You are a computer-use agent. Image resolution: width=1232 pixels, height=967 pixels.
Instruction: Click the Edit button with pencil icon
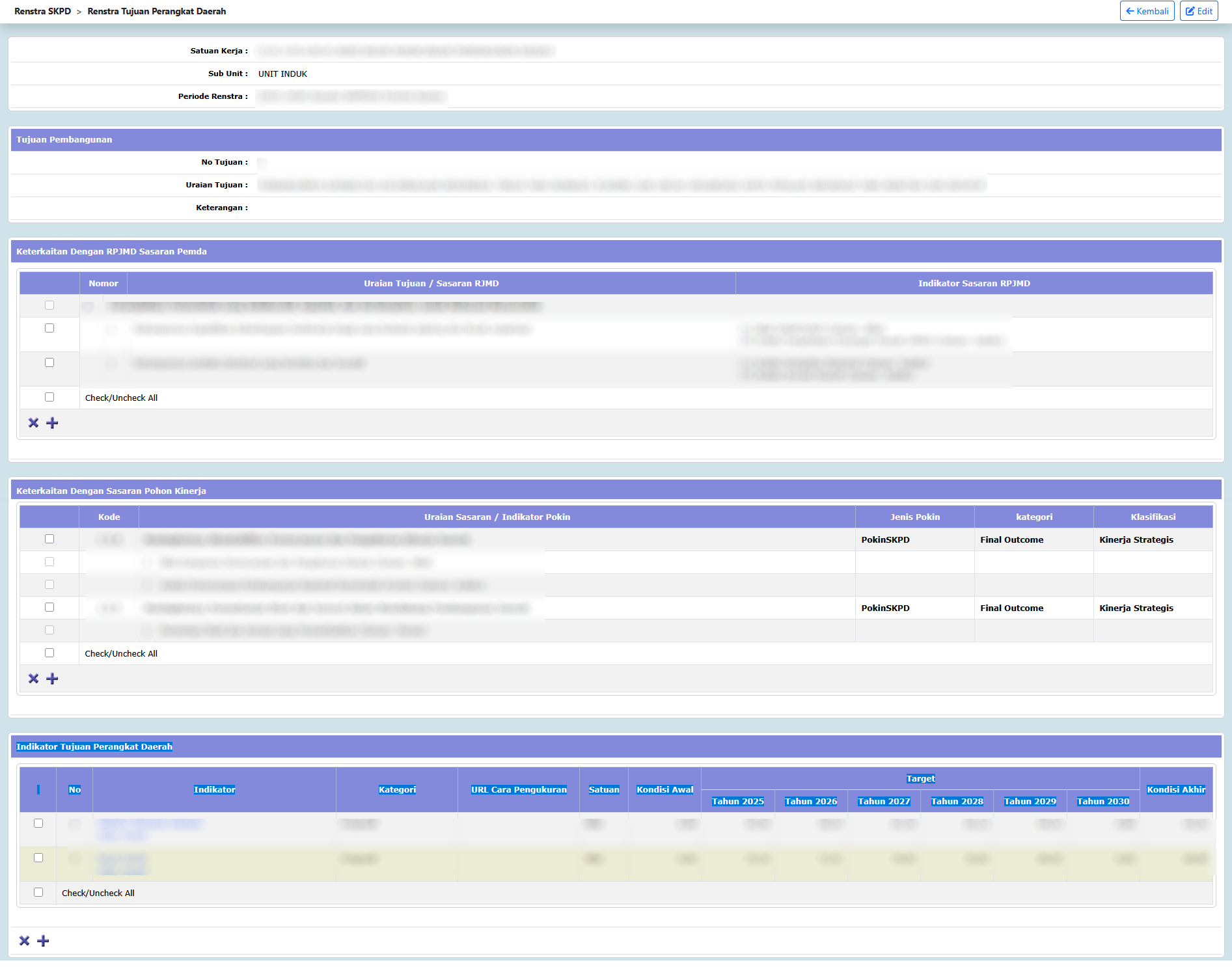1198,11
